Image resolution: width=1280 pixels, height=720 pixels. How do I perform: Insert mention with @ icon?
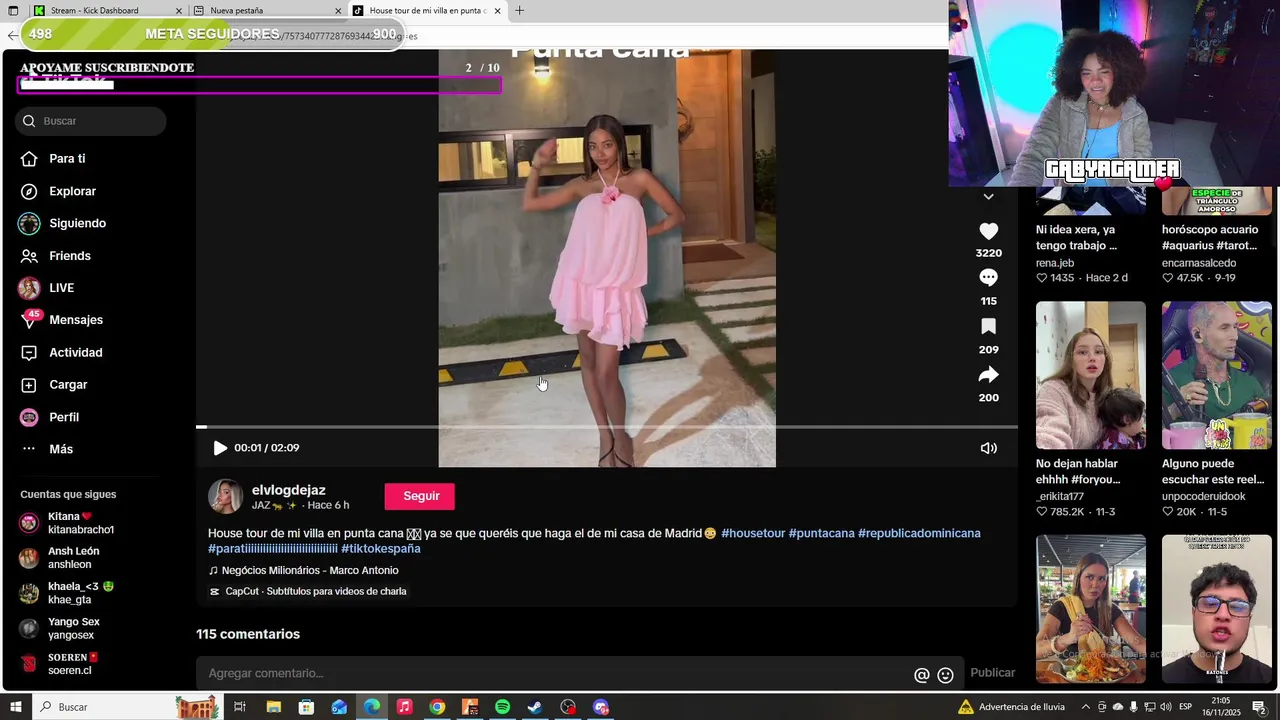922,675
